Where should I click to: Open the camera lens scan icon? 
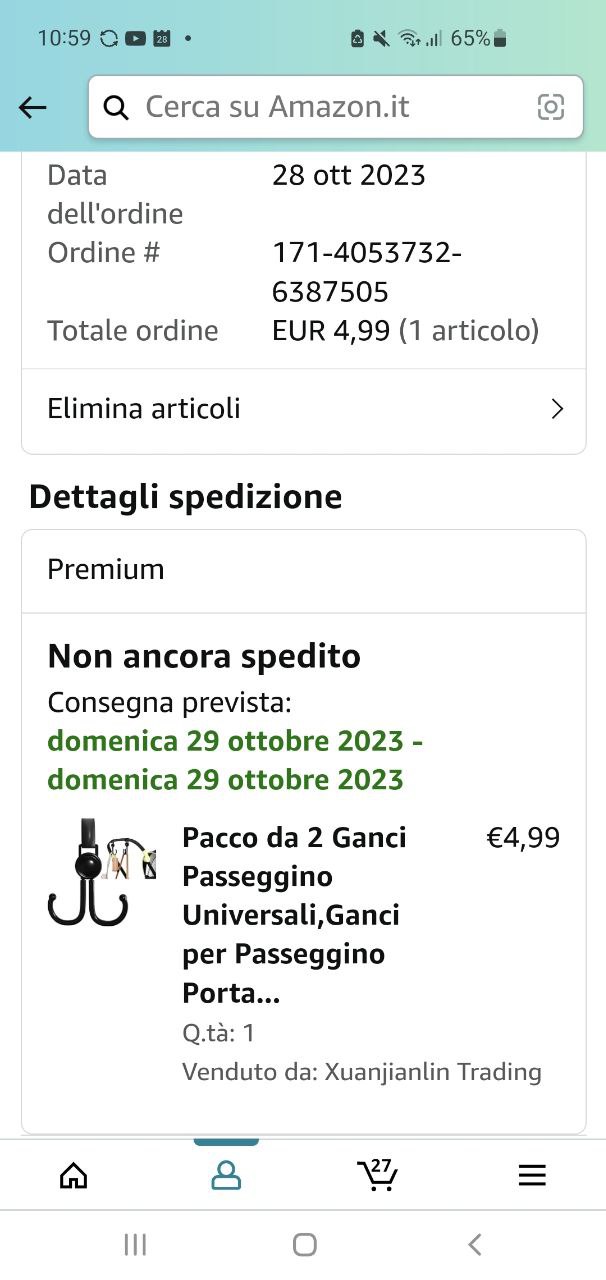pyautogui.click(x=551, y=107)
